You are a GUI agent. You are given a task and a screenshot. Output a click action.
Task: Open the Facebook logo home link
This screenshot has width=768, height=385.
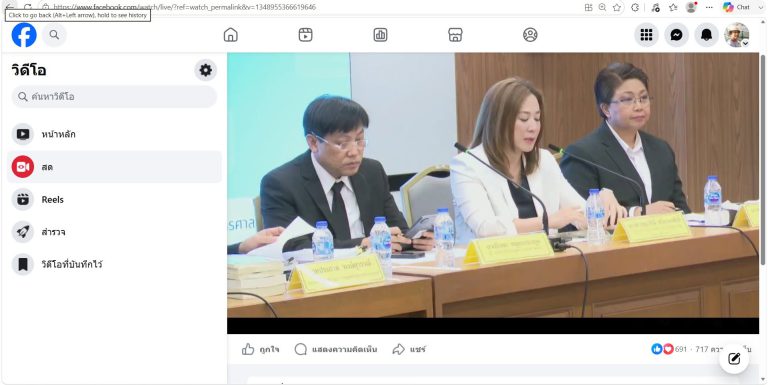24,35
